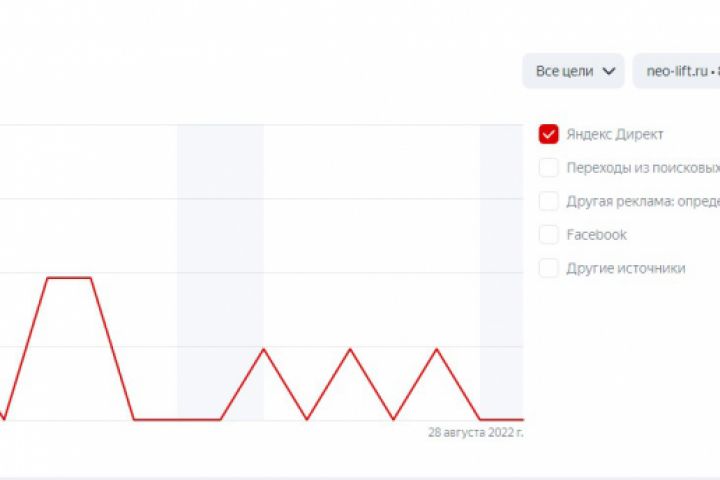Click the "Другие источники" legend label
720x480 pixels.
626,268
